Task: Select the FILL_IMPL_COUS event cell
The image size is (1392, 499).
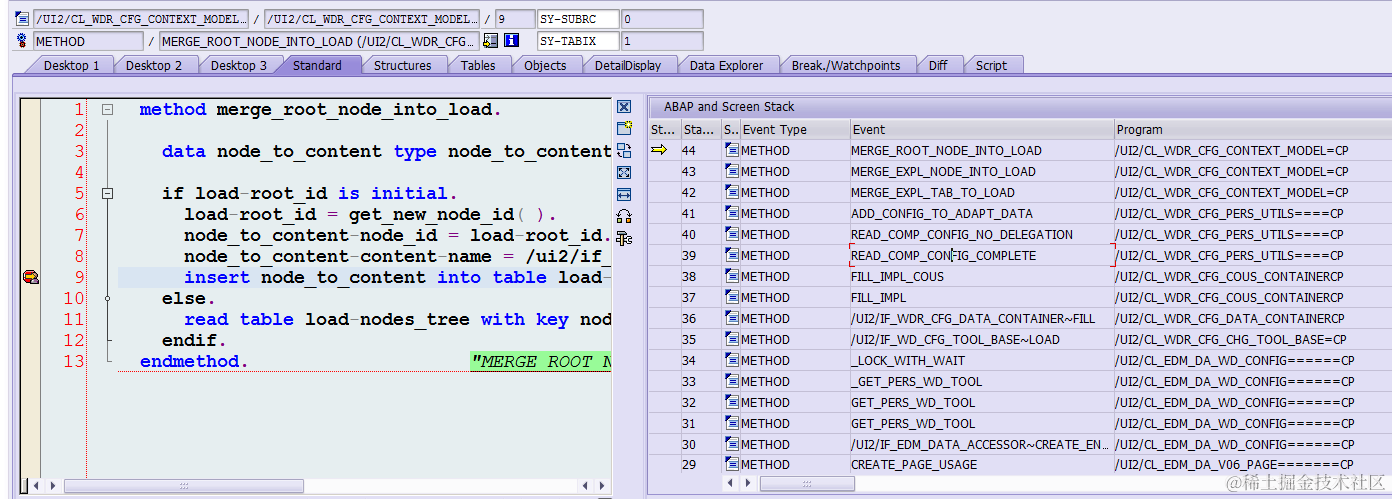Action: coord(982,277)
